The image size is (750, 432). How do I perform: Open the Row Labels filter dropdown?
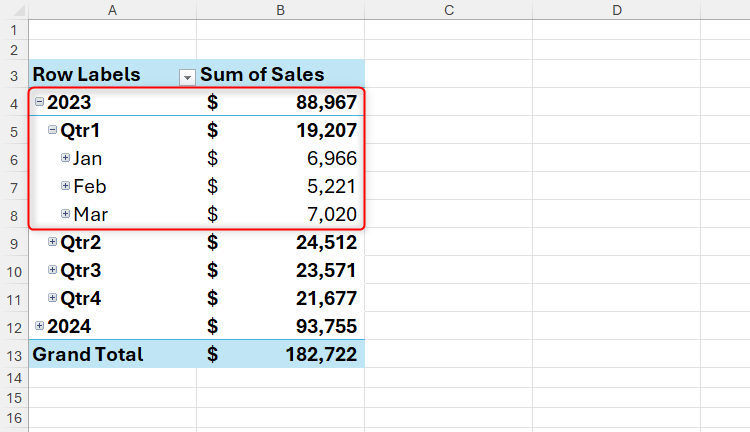(186, 76)
